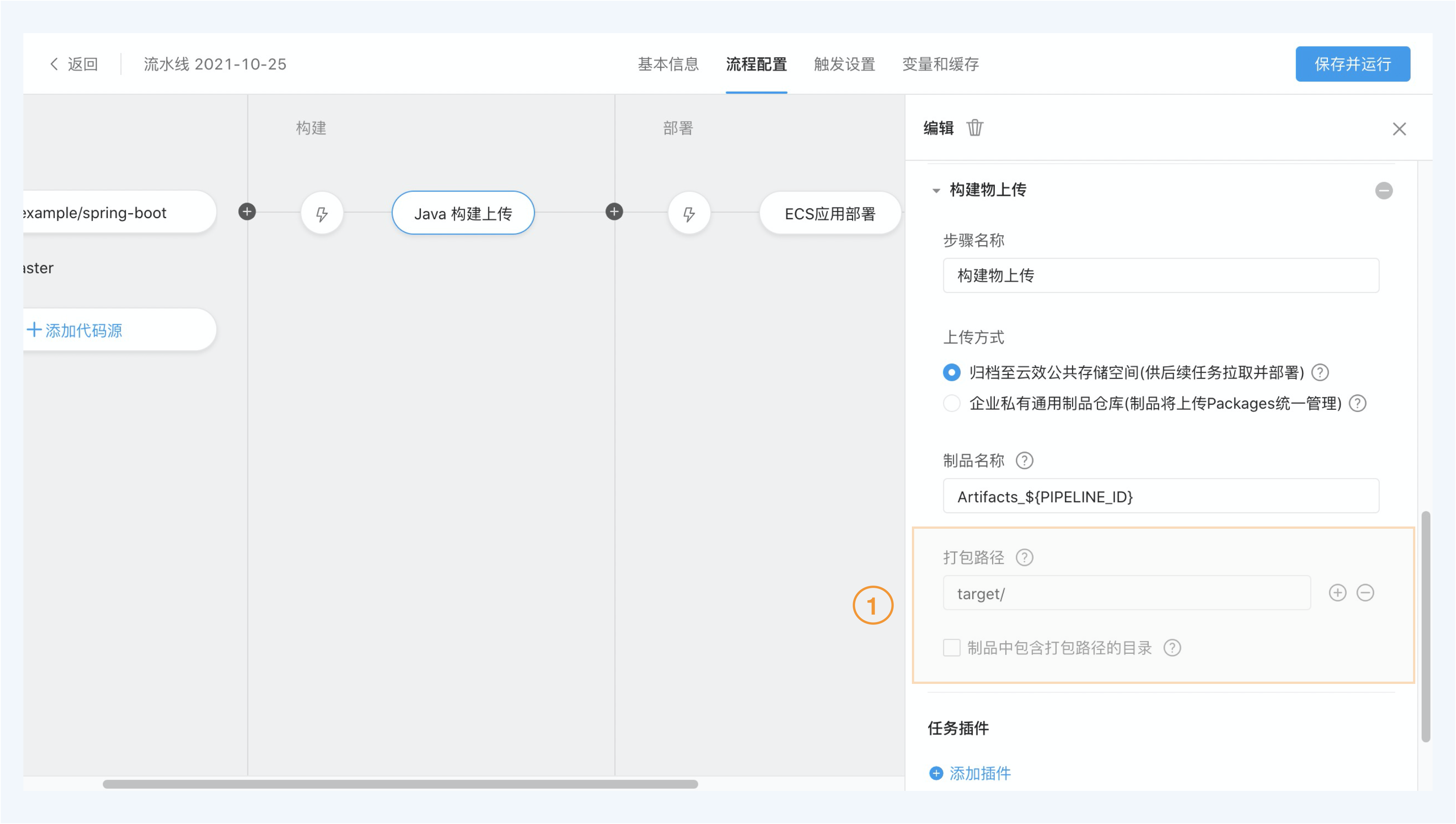Select the Java 构建上传 pipeline node
The height and width of the screenshot is (824, 1456).
[x=463, y=213]
